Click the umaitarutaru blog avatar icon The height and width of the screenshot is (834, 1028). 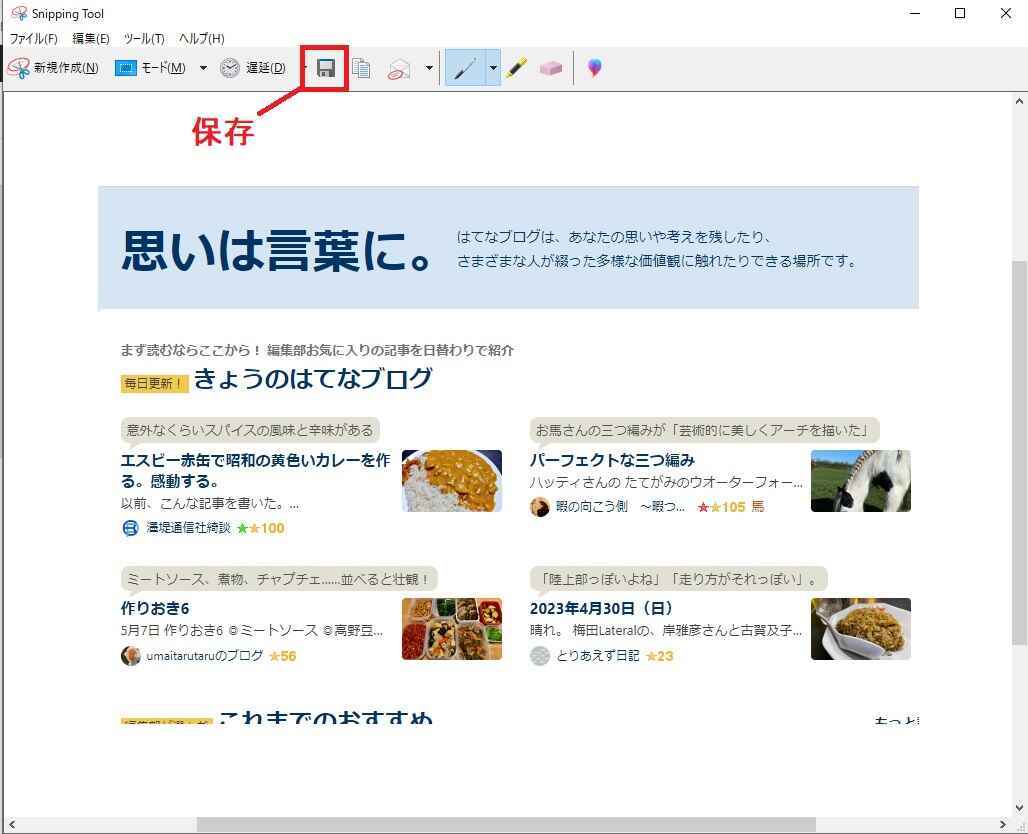(x=130, y=656)
